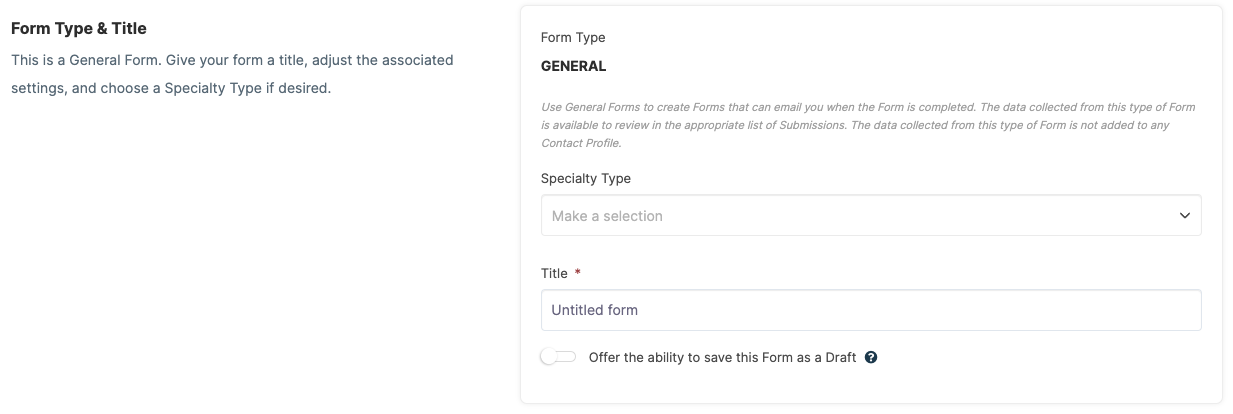Click the "Form Type & Title" section heading

pyautogui.click(x=79, y=28)
